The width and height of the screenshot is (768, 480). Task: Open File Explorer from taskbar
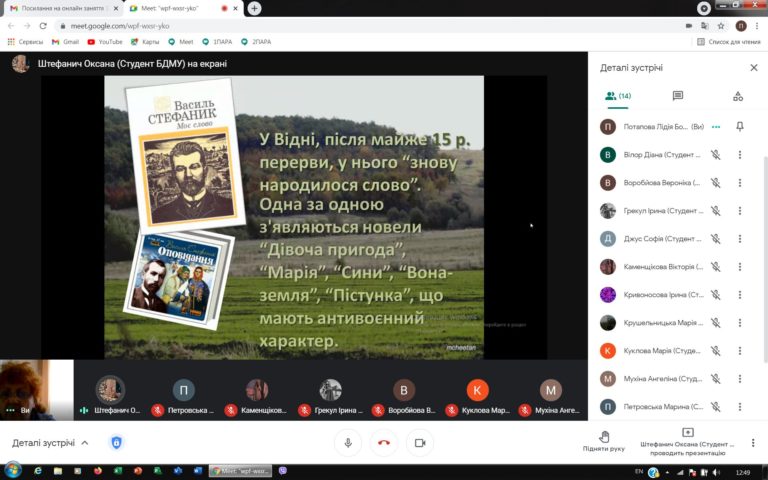coord(58,471)
